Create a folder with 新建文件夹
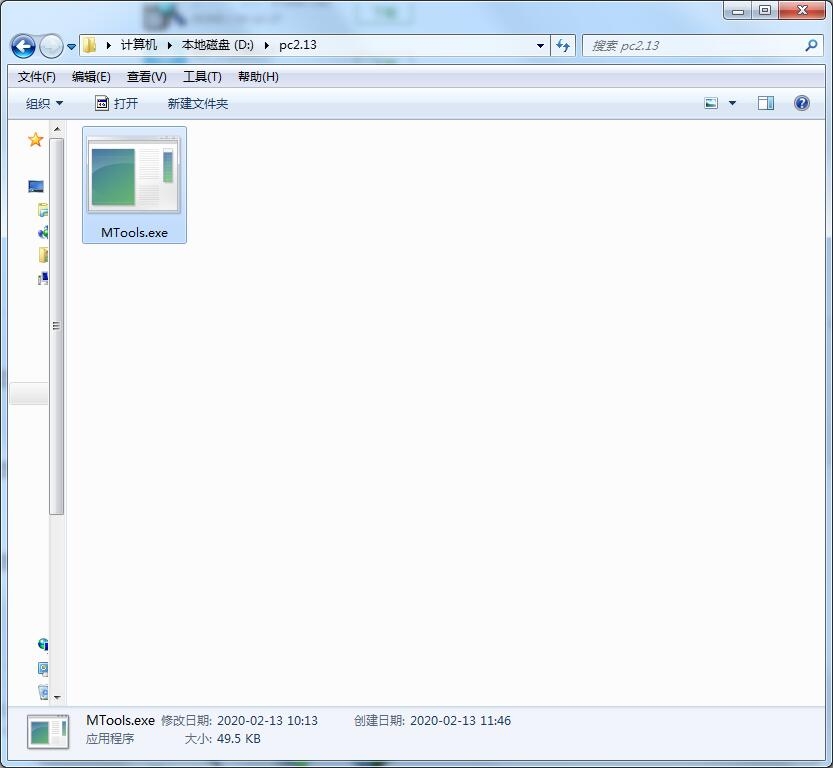Viewport: 833px width, 768px height. tap(198, 104)
